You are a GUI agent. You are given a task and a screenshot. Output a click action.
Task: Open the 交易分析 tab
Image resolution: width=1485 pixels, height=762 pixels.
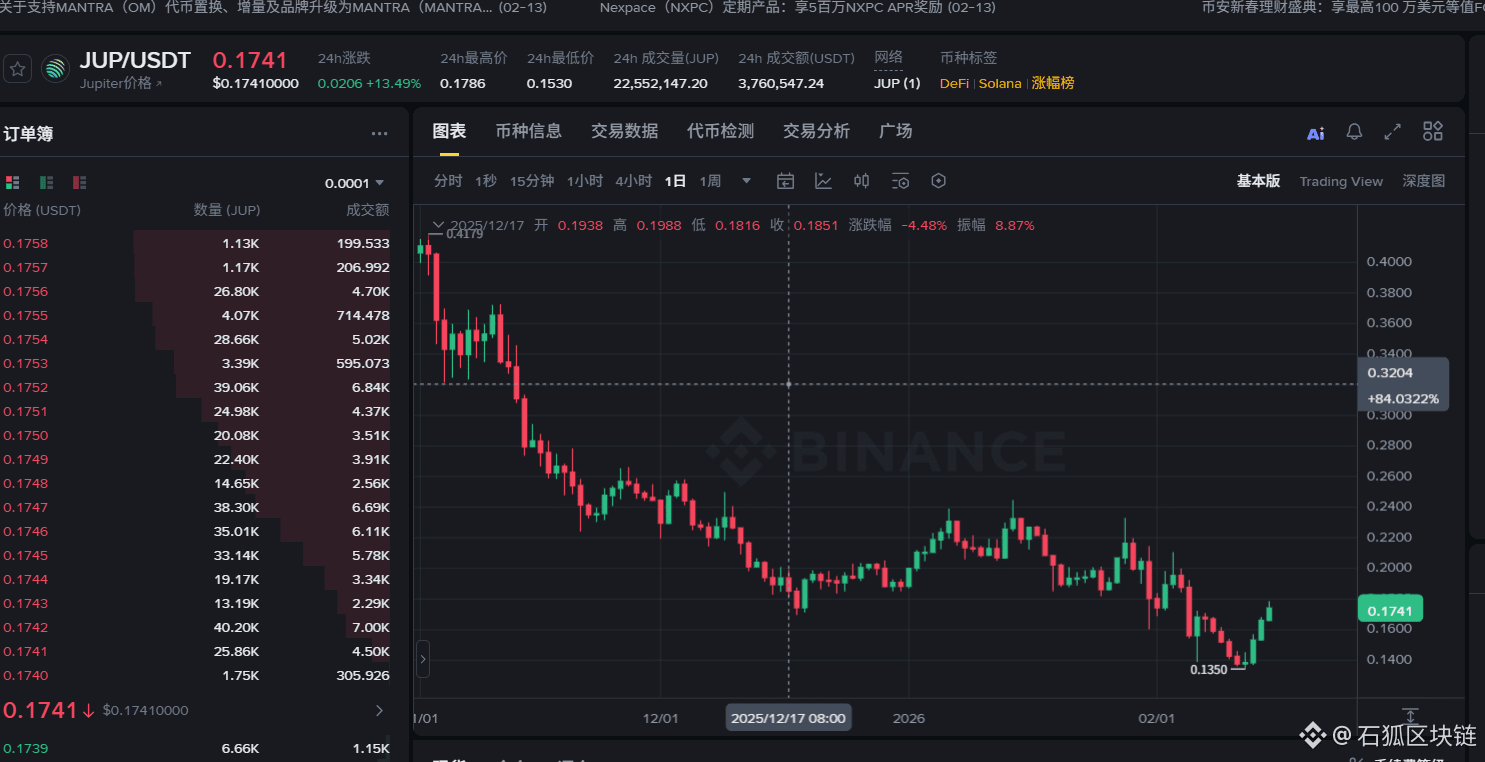(816, 131)
